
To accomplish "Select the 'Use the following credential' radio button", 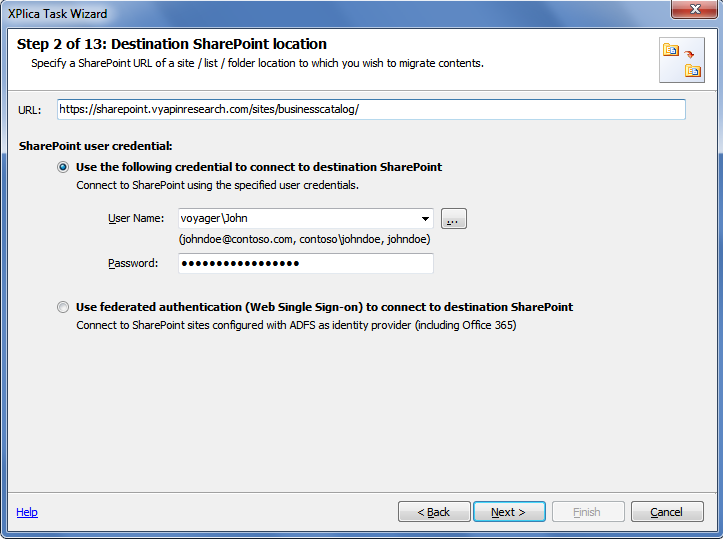I will pos(63,167).
